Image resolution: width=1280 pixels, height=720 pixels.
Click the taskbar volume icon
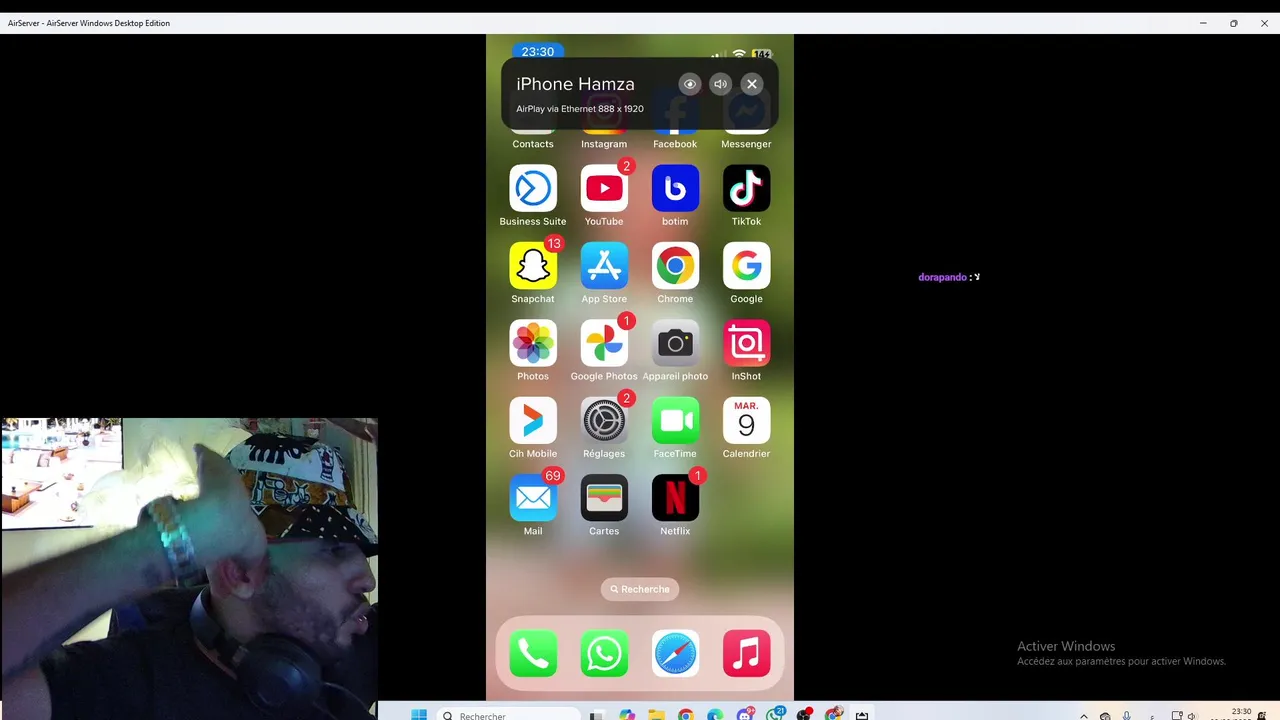pyautogui.click(x=1191, y=716)
